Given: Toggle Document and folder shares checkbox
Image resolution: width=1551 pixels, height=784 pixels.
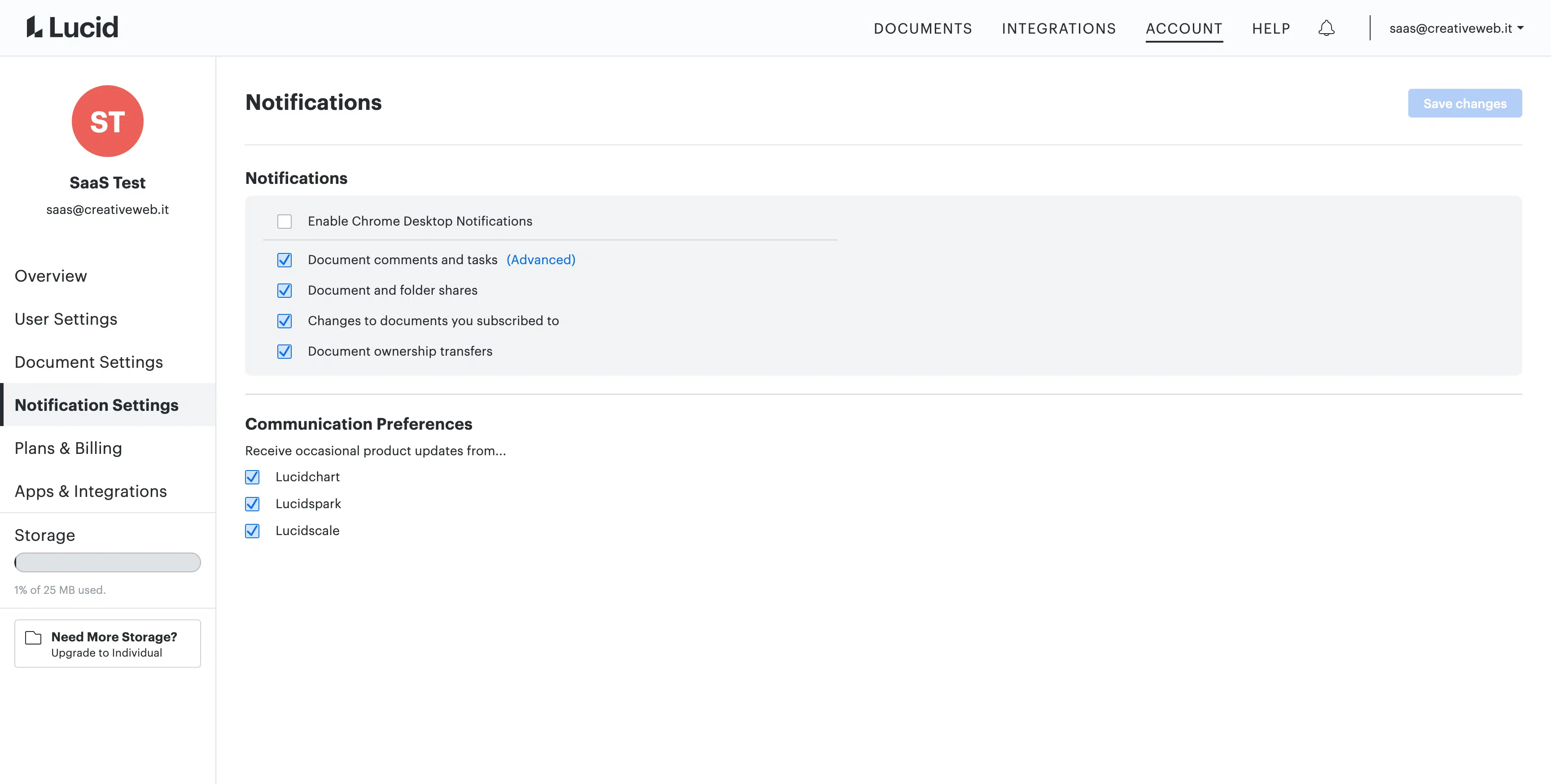Looking at the screenshot, I should coord(285,291).
